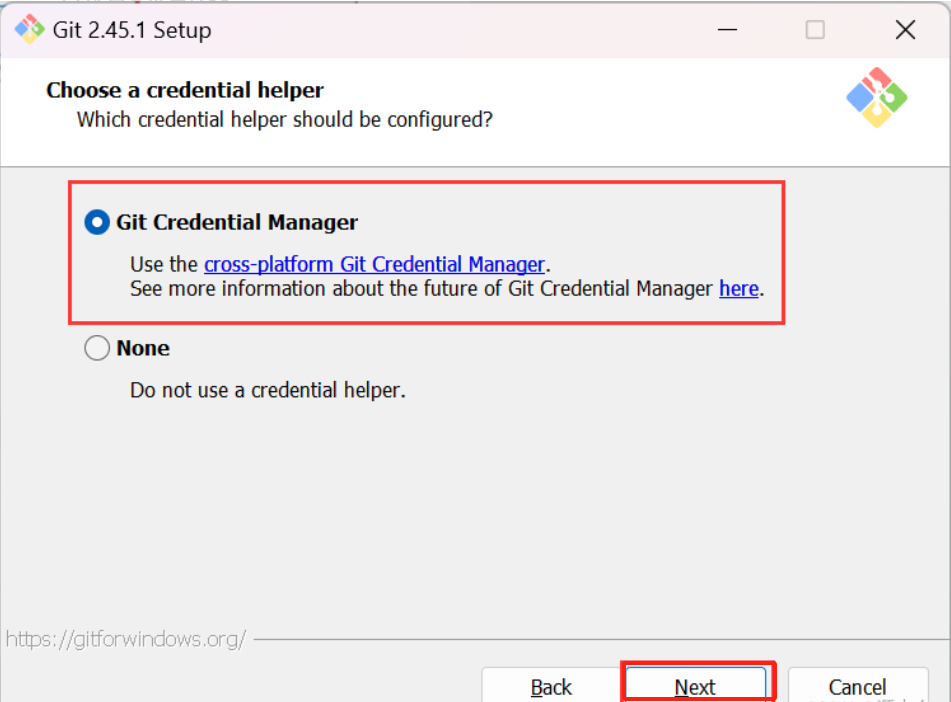Select the Git Credential Manager radio button
The width and height of the screenshot is (951, 702).
(97, 222)
